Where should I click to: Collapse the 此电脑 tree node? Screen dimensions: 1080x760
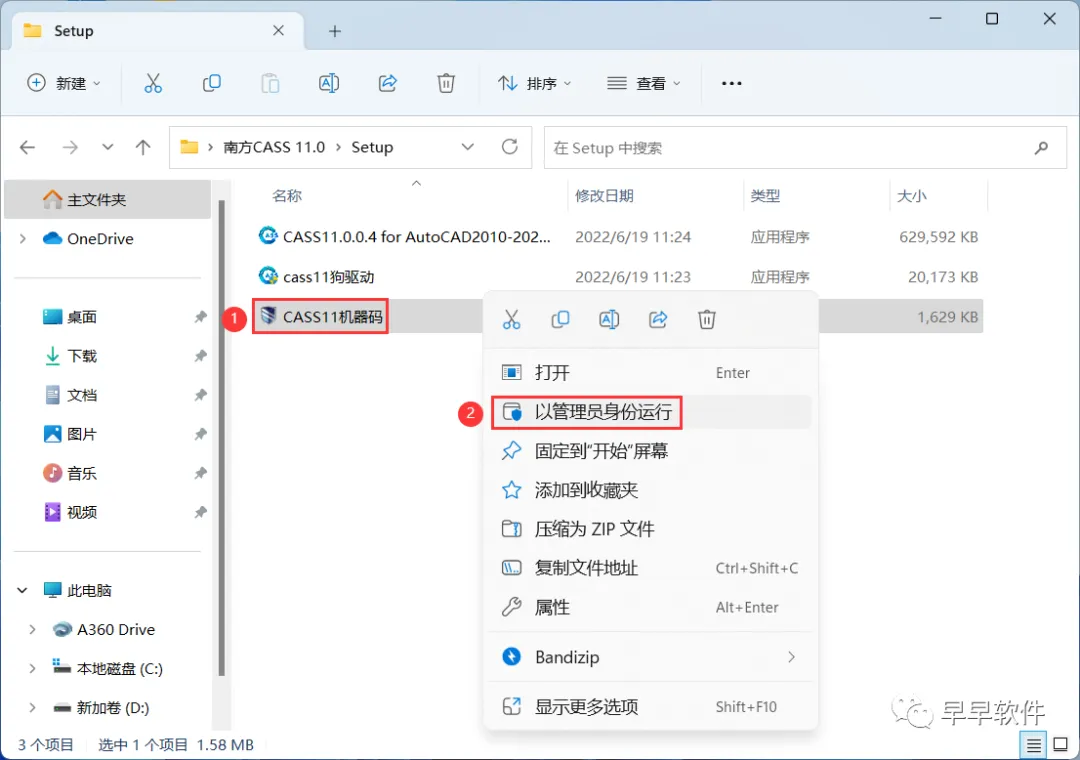coord(23,590)
